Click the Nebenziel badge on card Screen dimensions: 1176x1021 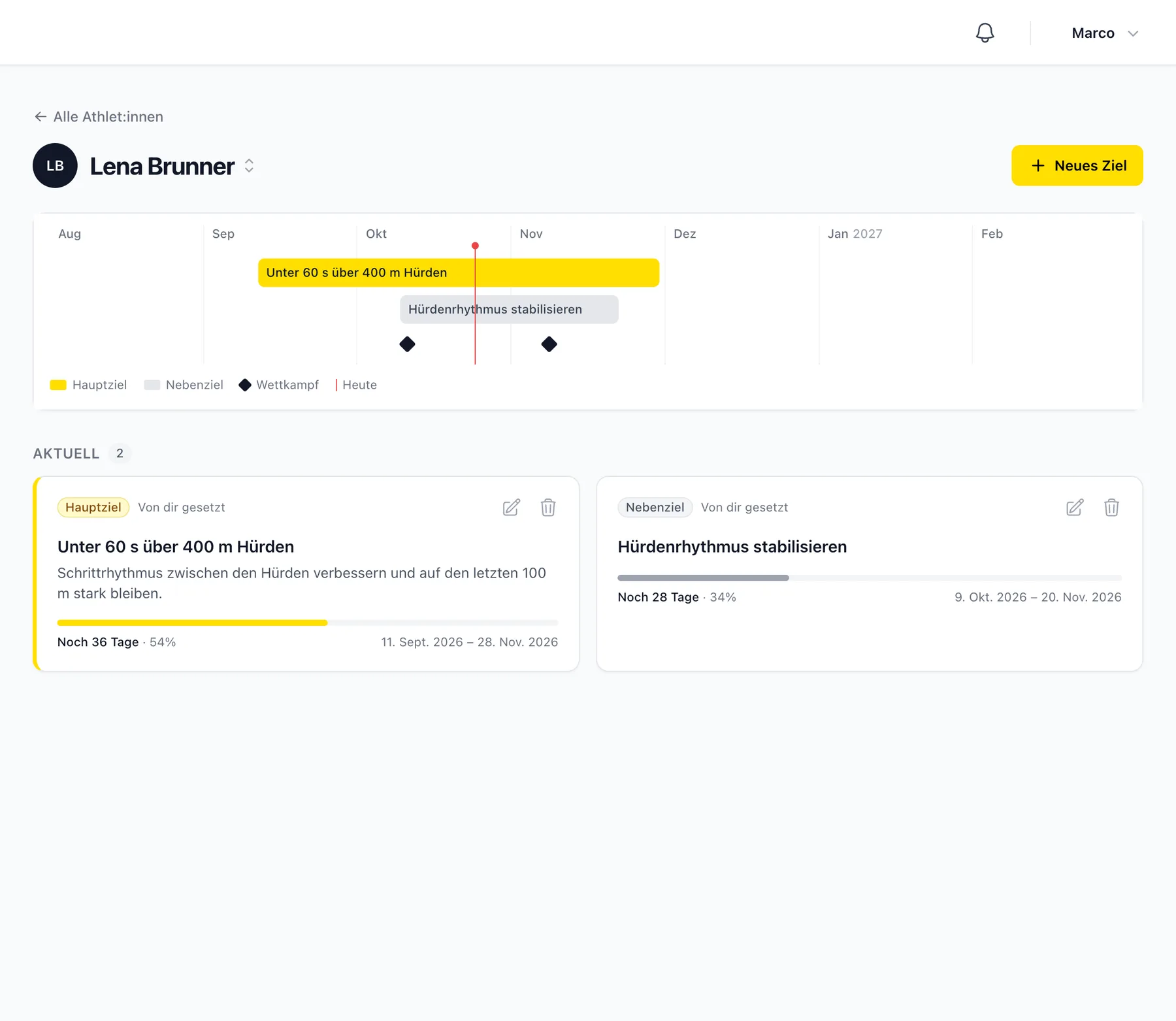click(655, 508)
